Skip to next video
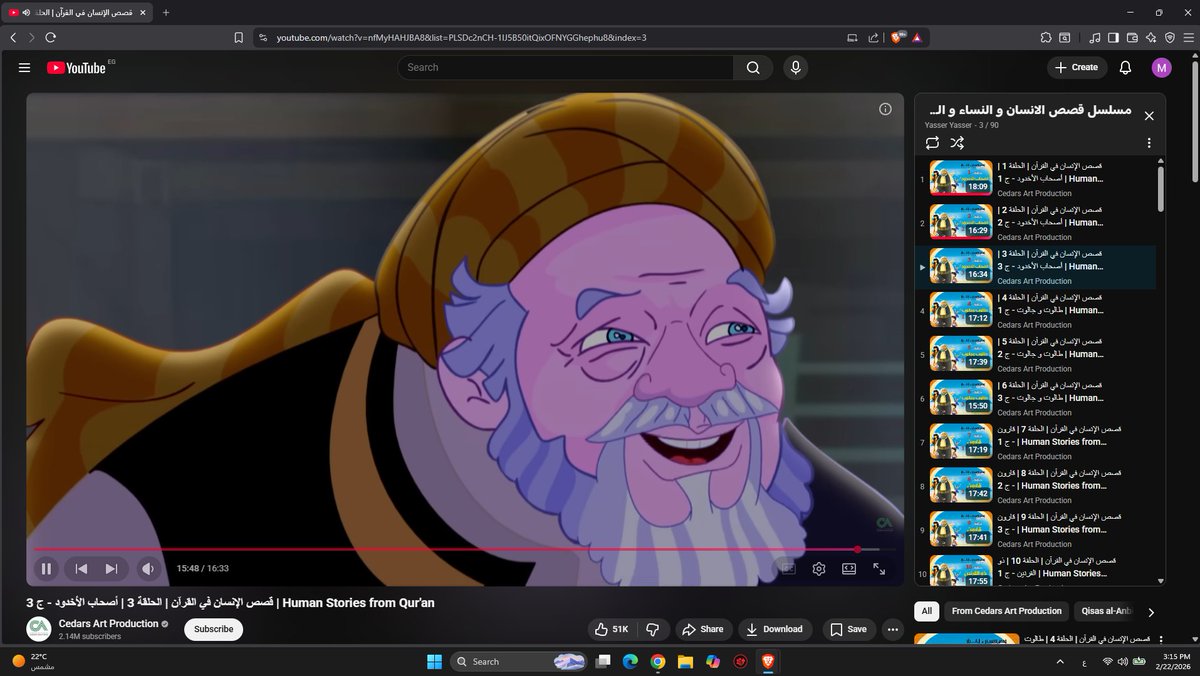The width and height of the screenshot is (1200, 676). [x=111, y=568]
